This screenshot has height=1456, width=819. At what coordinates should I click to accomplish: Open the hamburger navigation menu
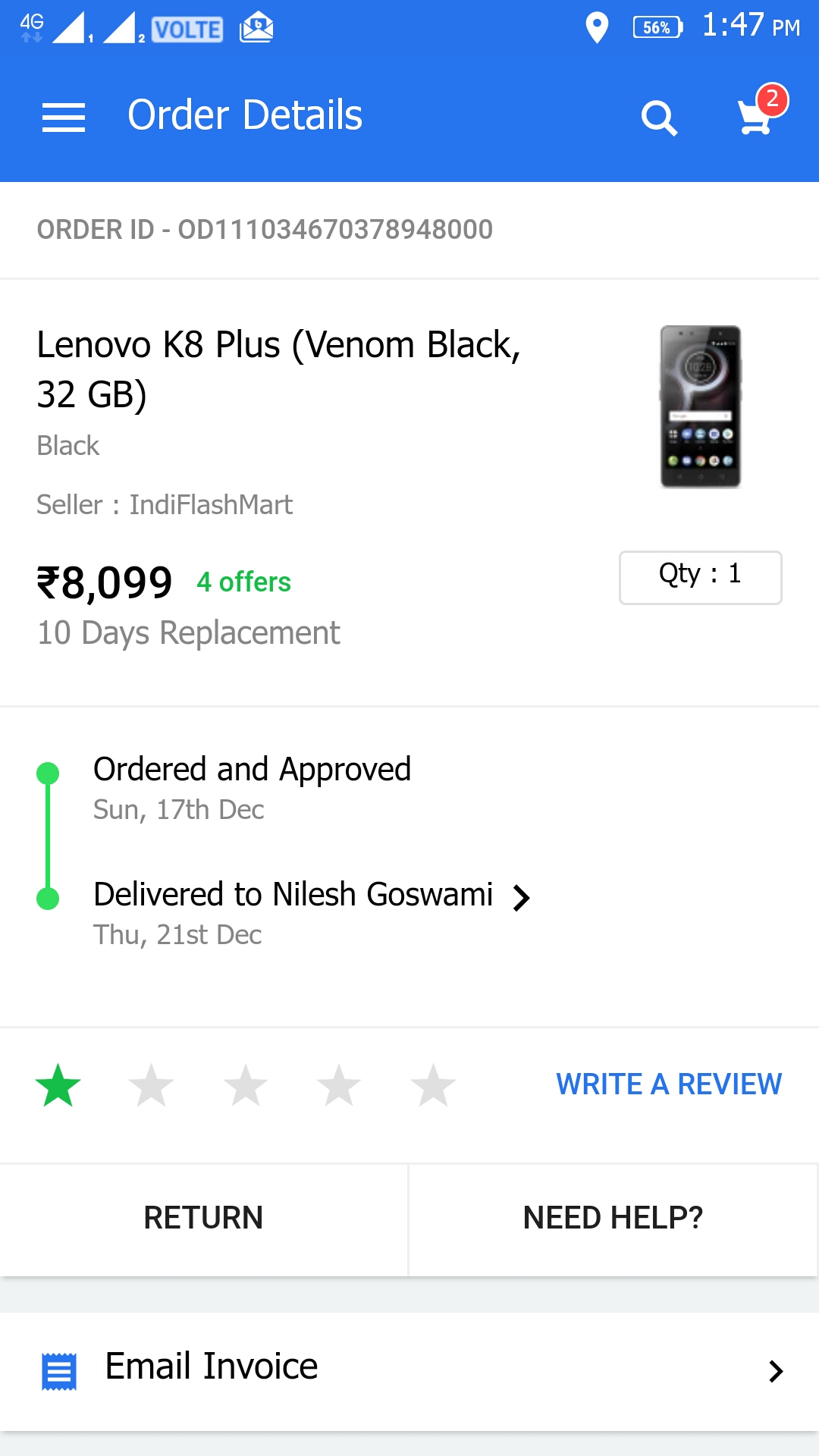64,118
